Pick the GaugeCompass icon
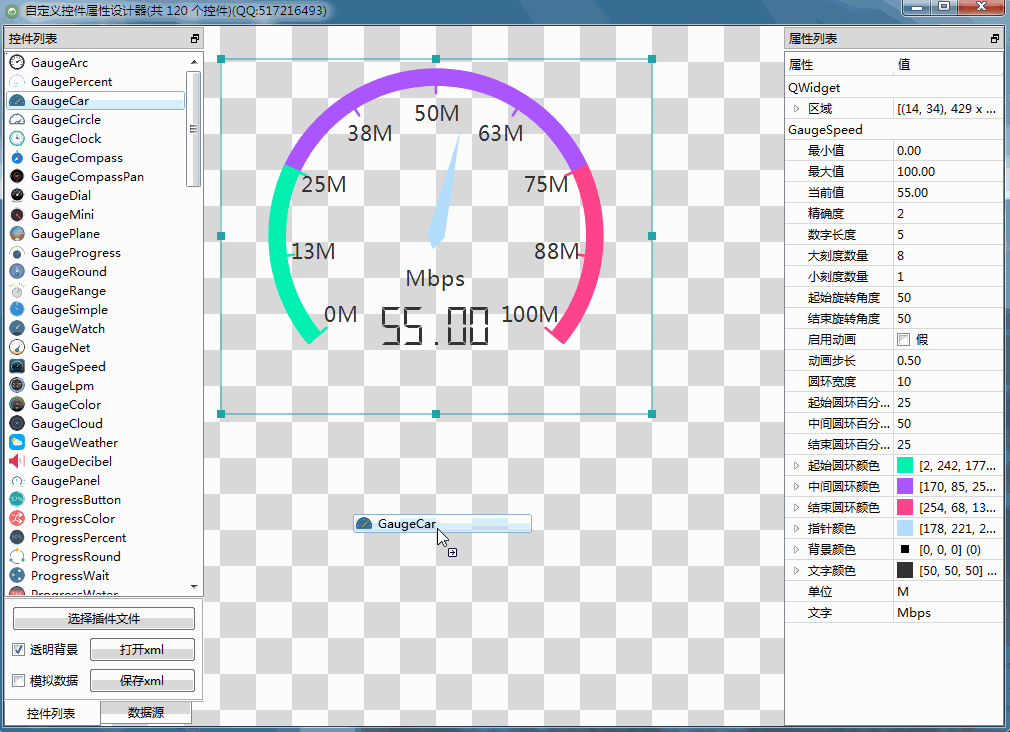Viewport: 1010px width, 732px height. coord(17,158)
